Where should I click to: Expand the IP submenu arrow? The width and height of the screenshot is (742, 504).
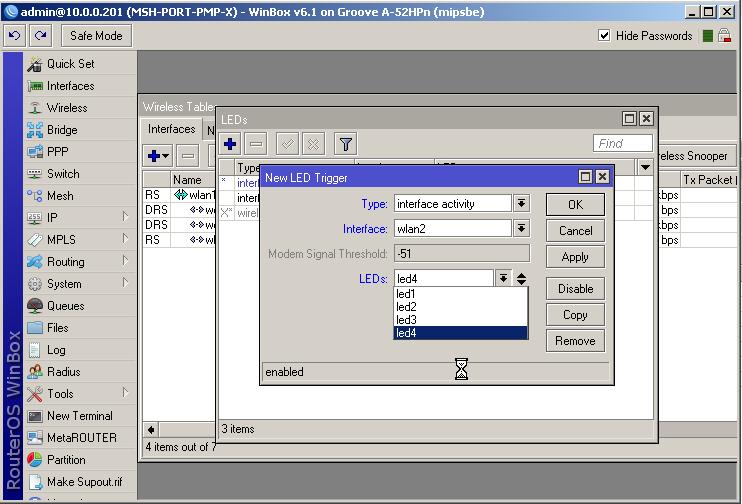click(125, 216)
